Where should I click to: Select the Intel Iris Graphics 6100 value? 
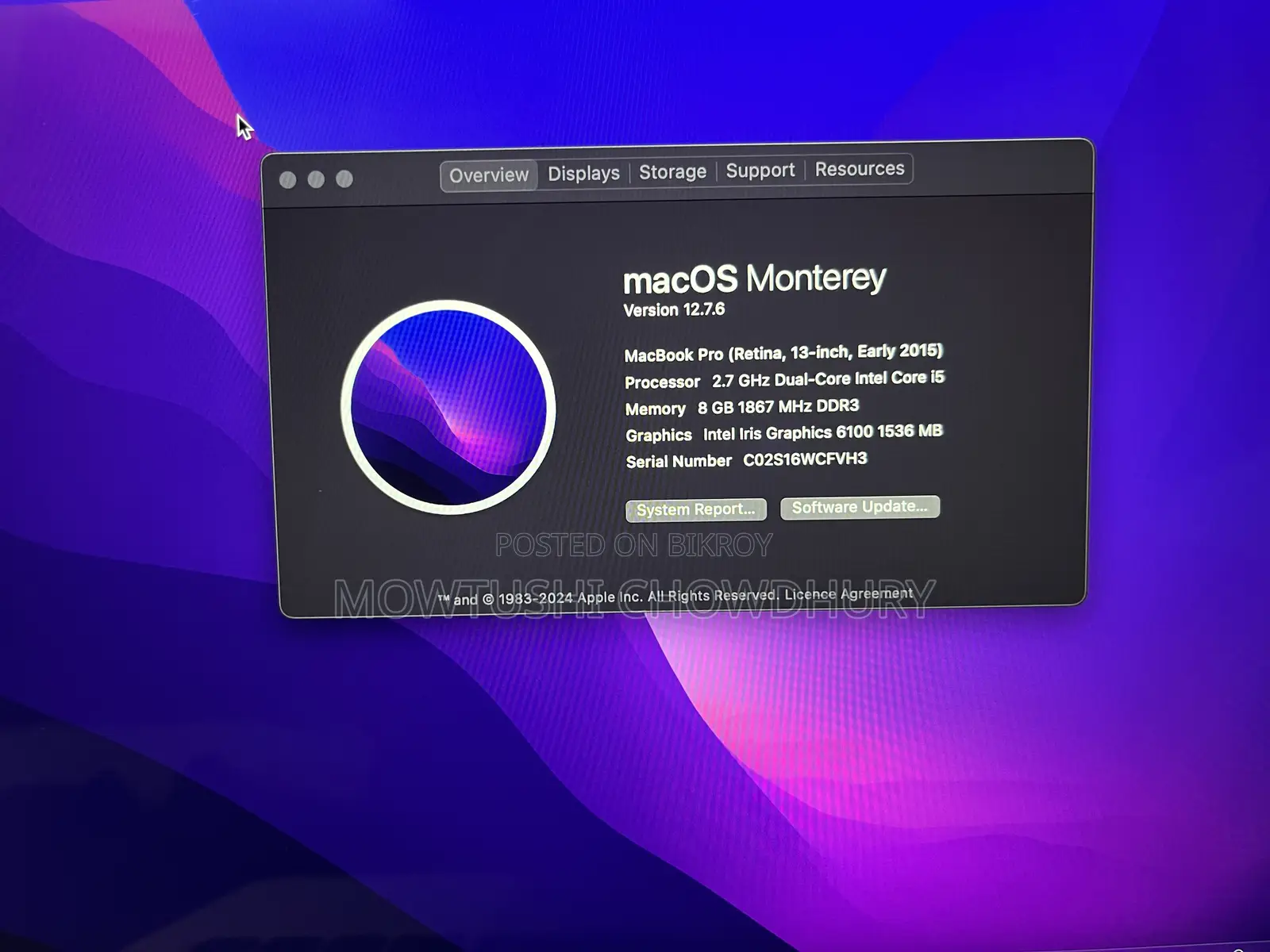coord(822,432)
